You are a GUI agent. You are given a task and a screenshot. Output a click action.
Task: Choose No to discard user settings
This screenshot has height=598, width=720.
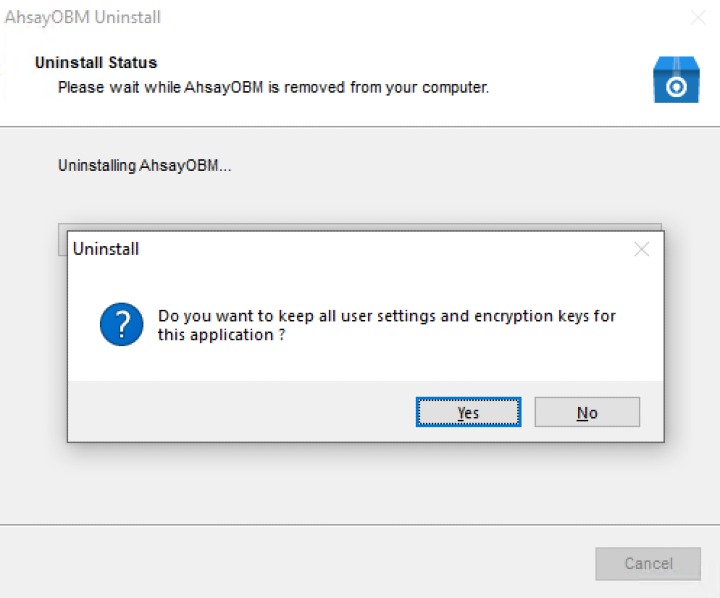[587, 412]
